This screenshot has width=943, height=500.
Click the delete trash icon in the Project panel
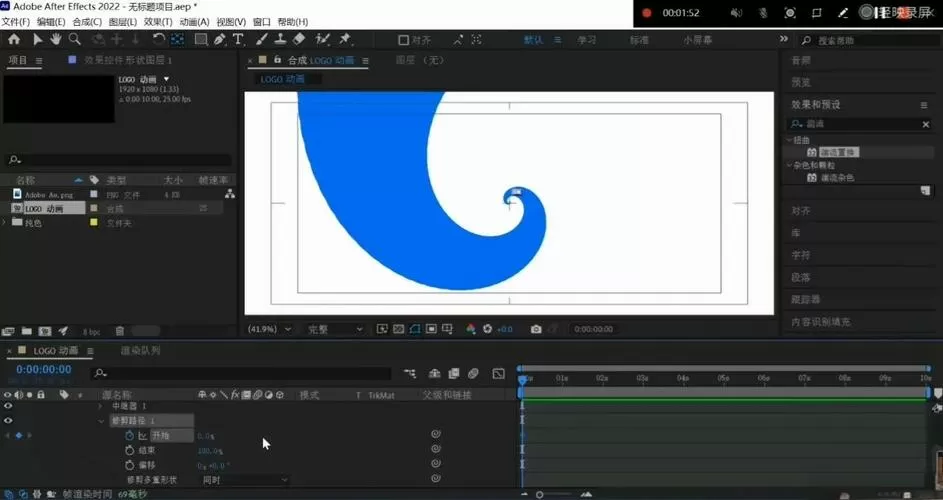tap(120, 331)
